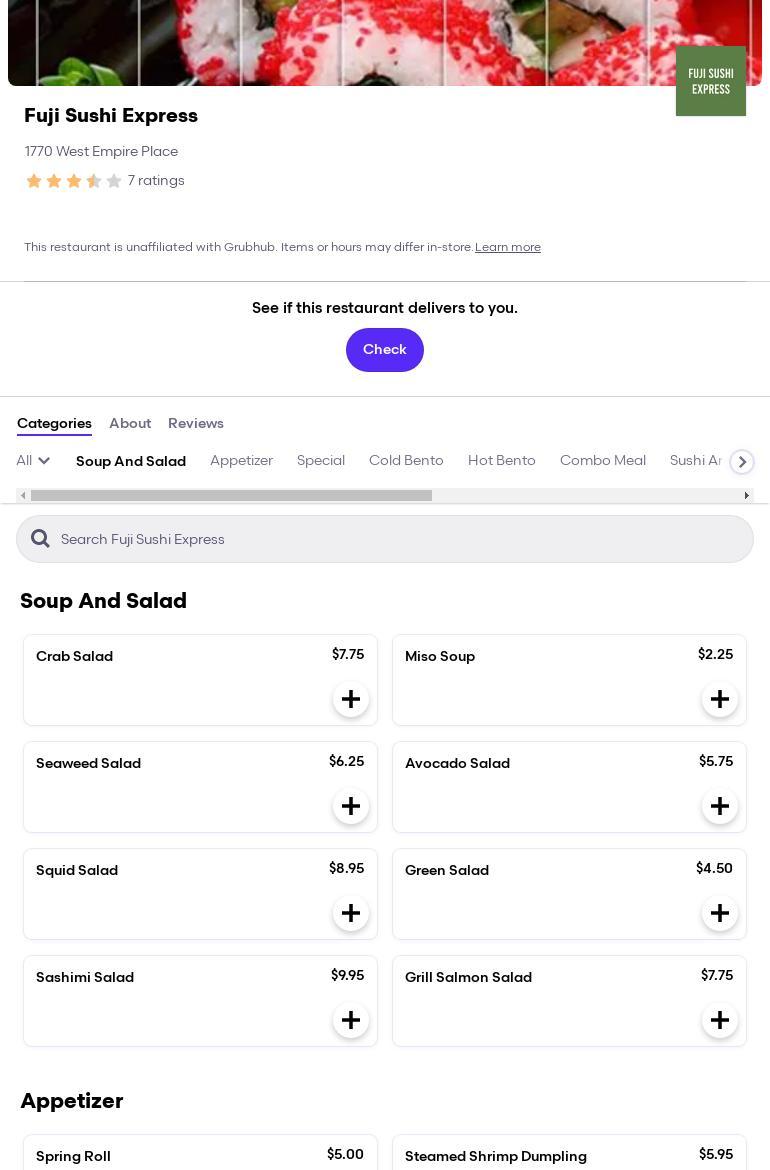Switch to the About tab
The height and width of the screenshot is (1170, 770).
coord(130,424)
